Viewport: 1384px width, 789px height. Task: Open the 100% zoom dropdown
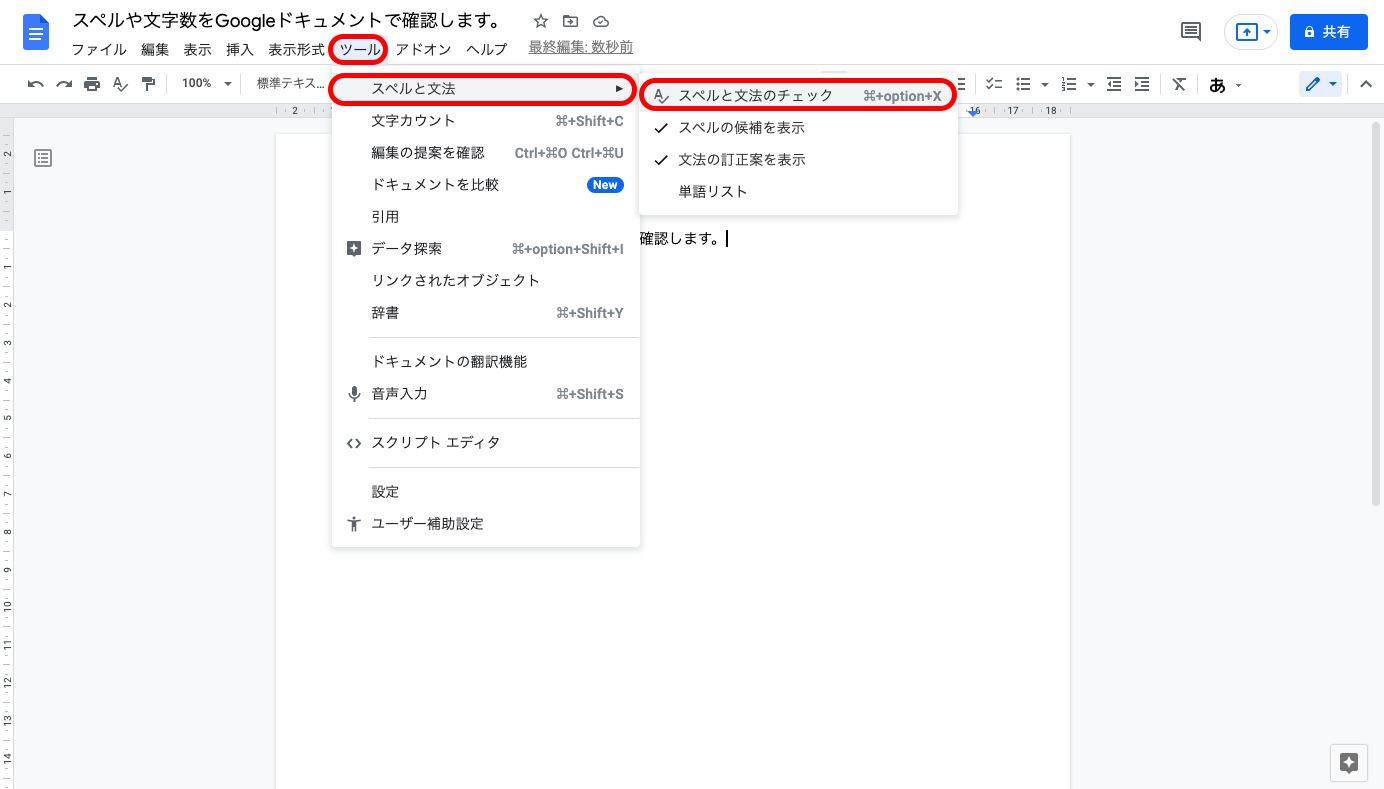[206, 84]
